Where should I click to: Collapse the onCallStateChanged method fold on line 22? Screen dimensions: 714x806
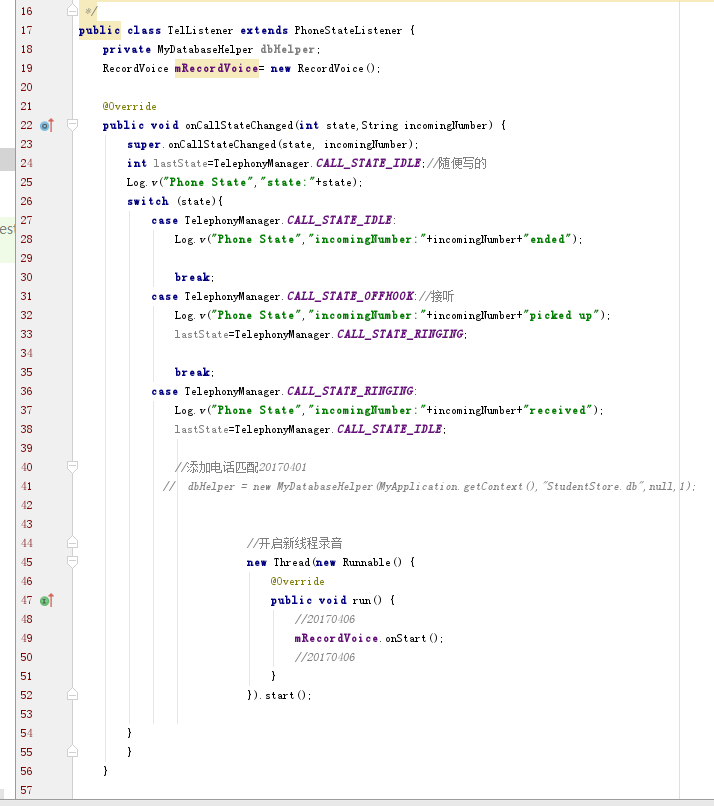click(x=72, y=125)
